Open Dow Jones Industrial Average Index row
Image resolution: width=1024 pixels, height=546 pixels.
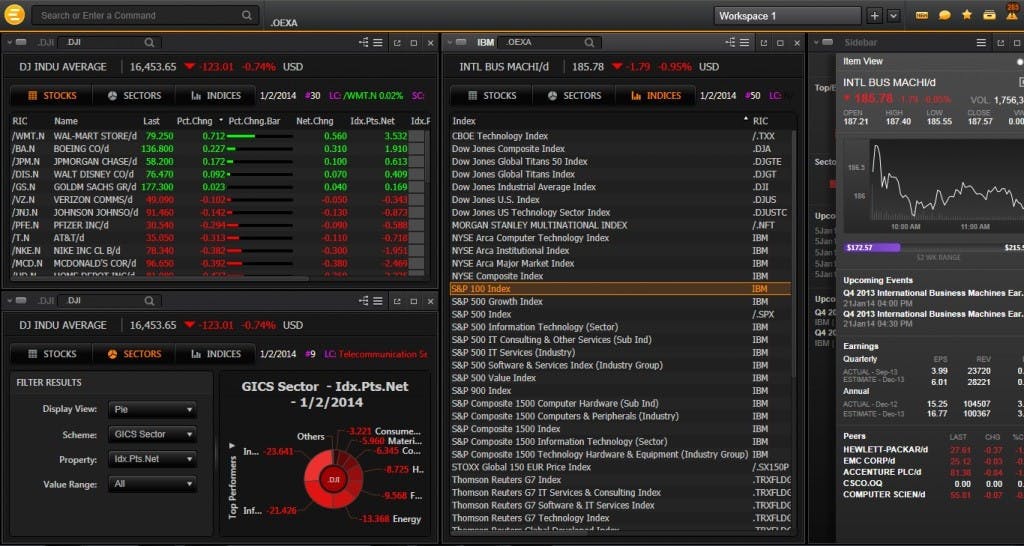pyautogui.click(x=620, y=187)
